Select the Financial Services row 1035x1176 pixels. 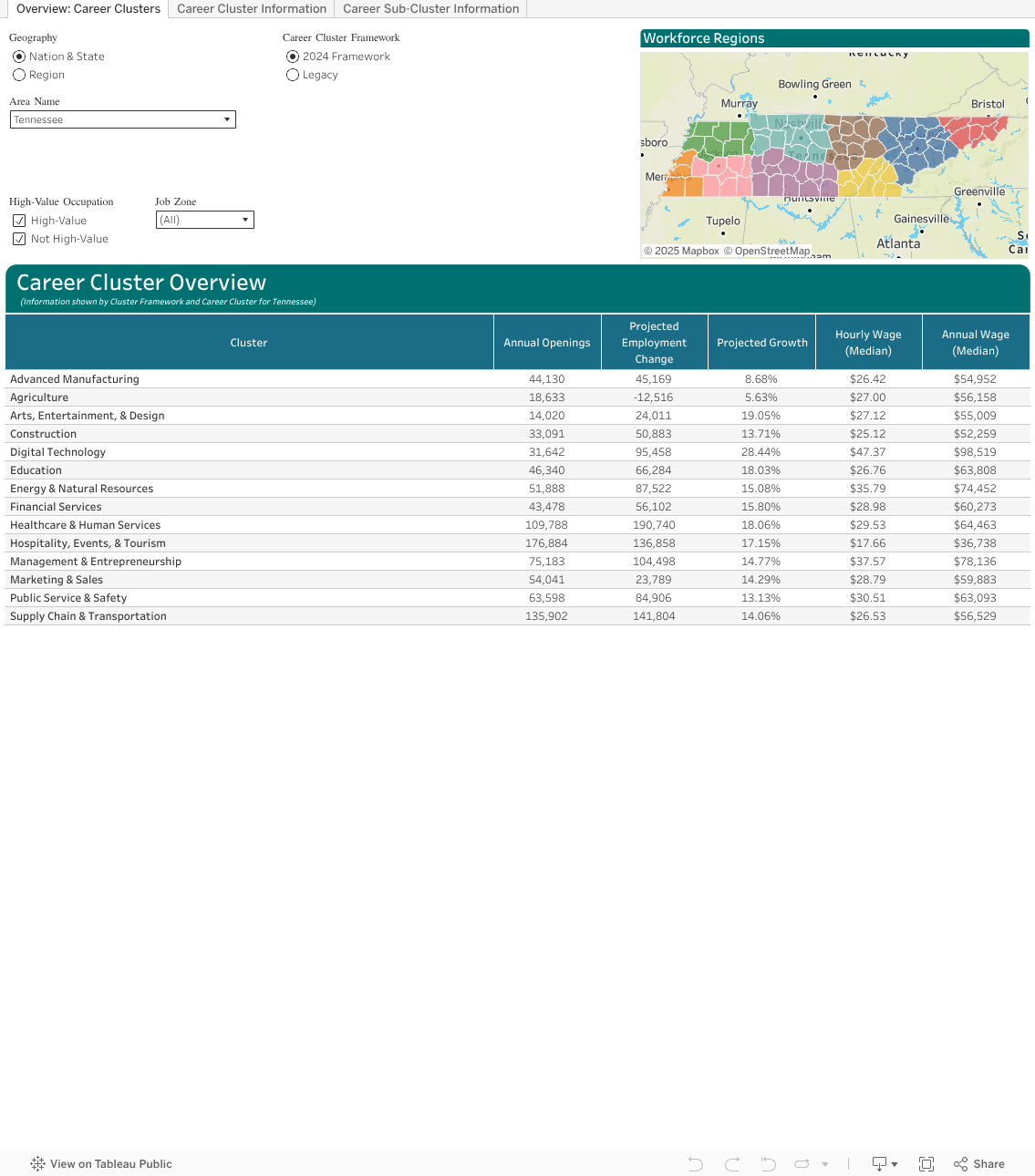[x=517, y=507]
